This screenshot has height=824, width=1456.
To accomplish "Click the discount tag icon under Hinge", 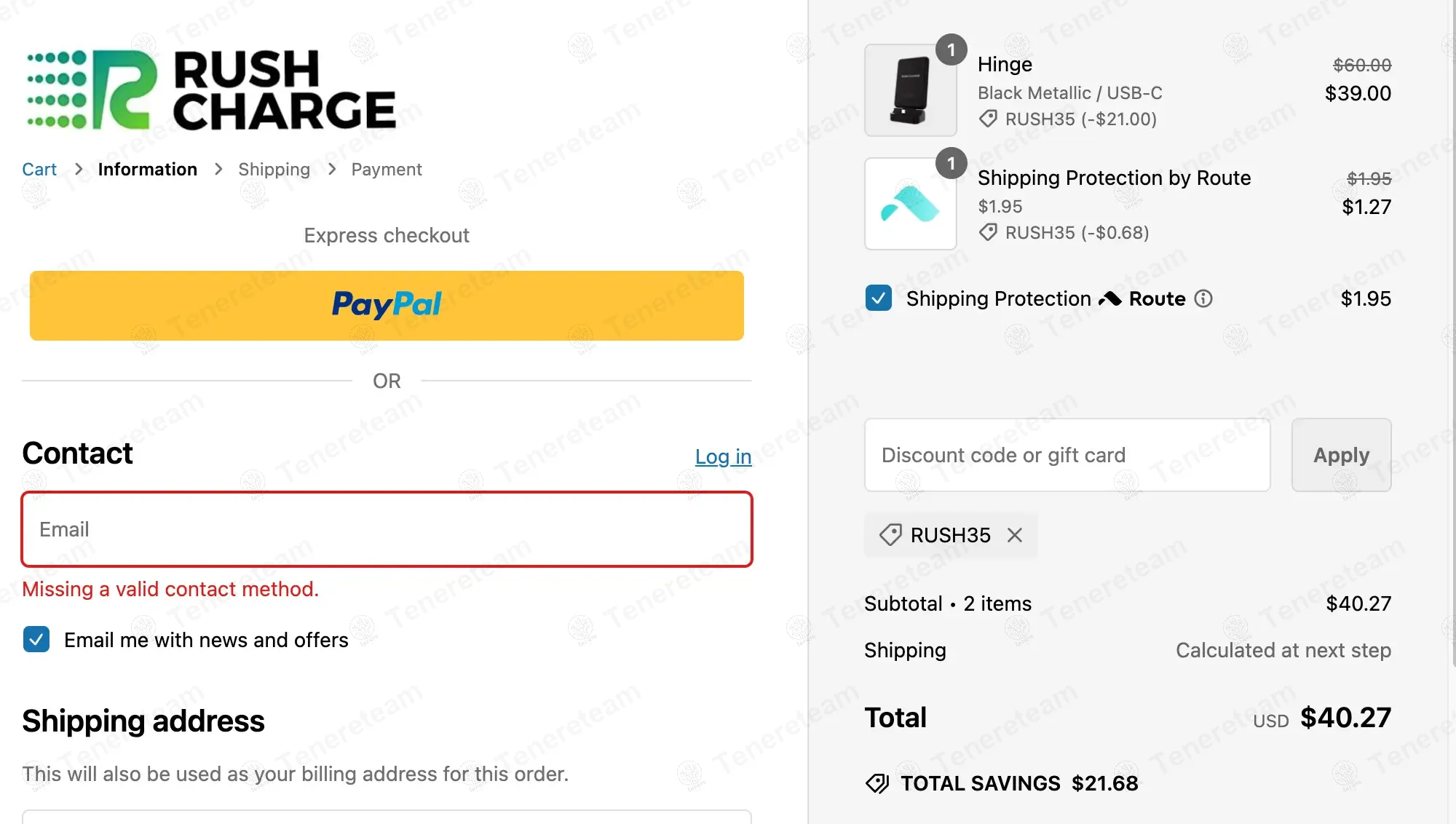I will pos(988,119).
